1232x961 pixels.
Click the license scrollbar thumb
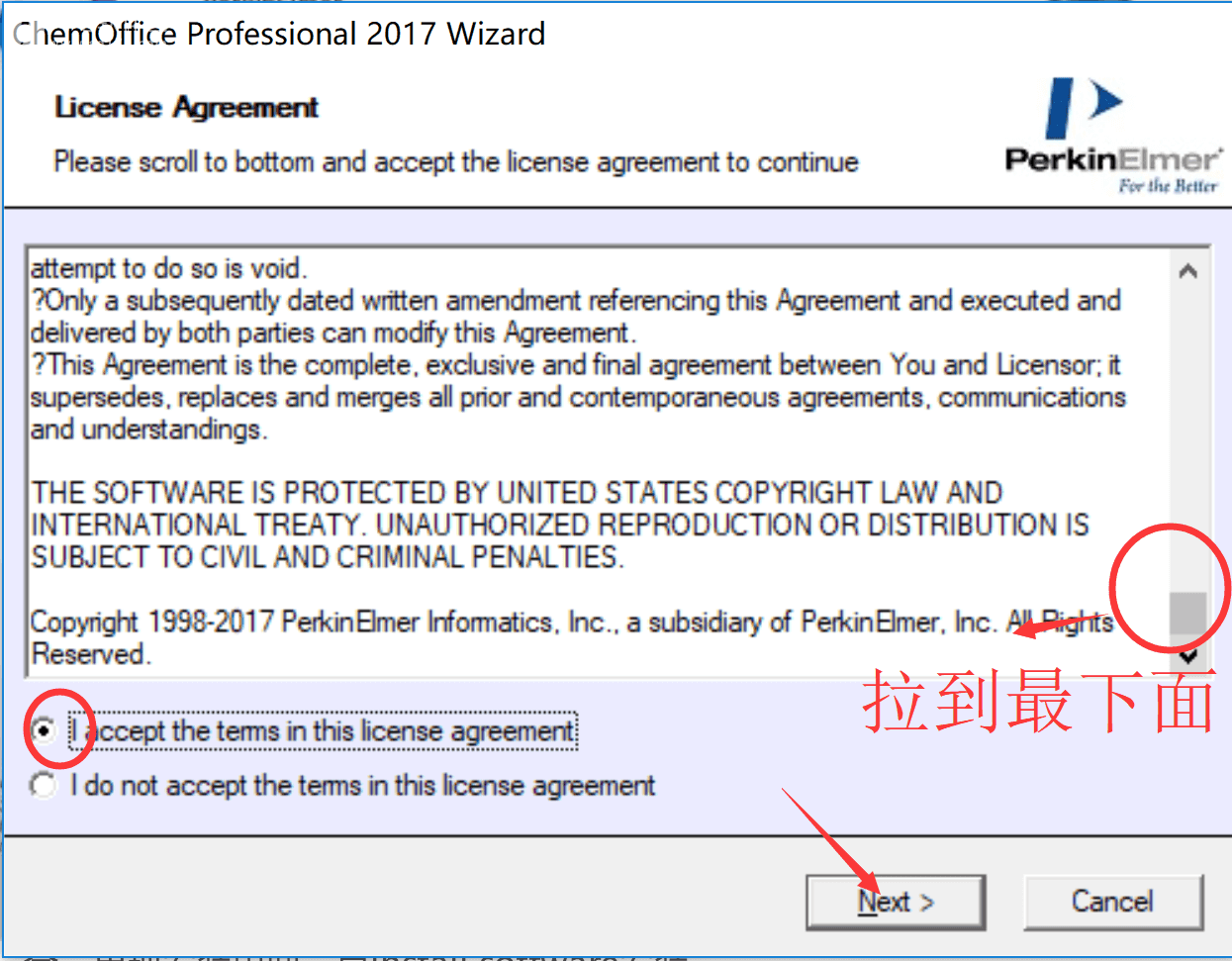tap(1188, 613)
